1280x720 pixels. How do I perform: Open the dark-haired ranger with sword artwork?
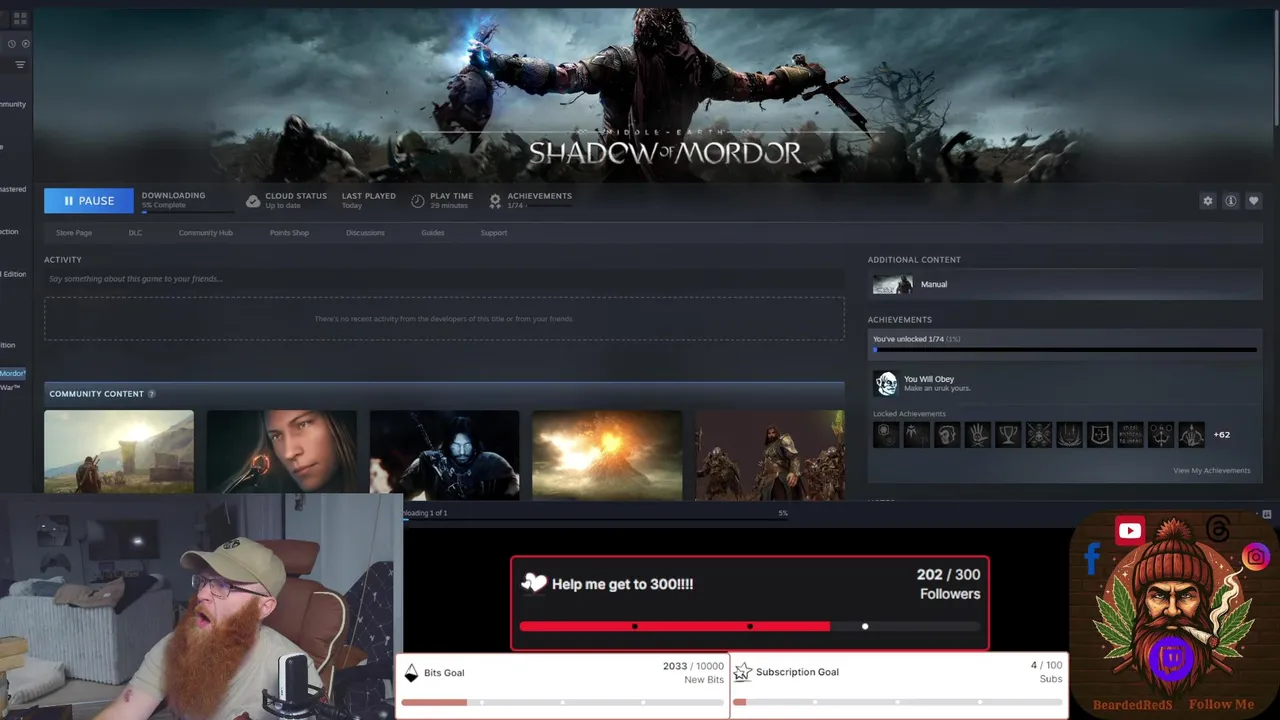pos(445,454)
